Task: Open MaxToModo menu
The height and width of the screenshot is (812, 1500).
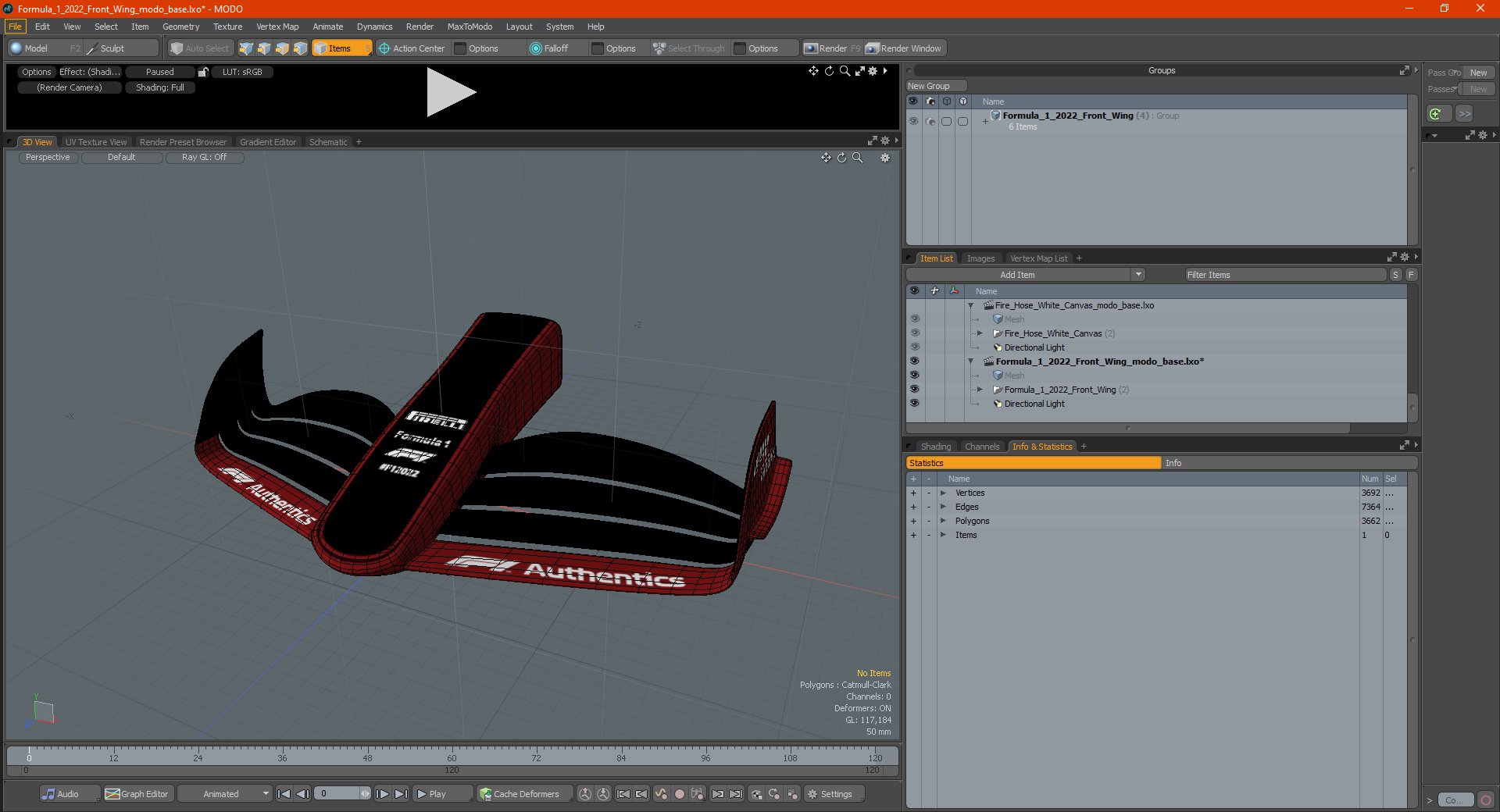Action: [x=470, y=27]
